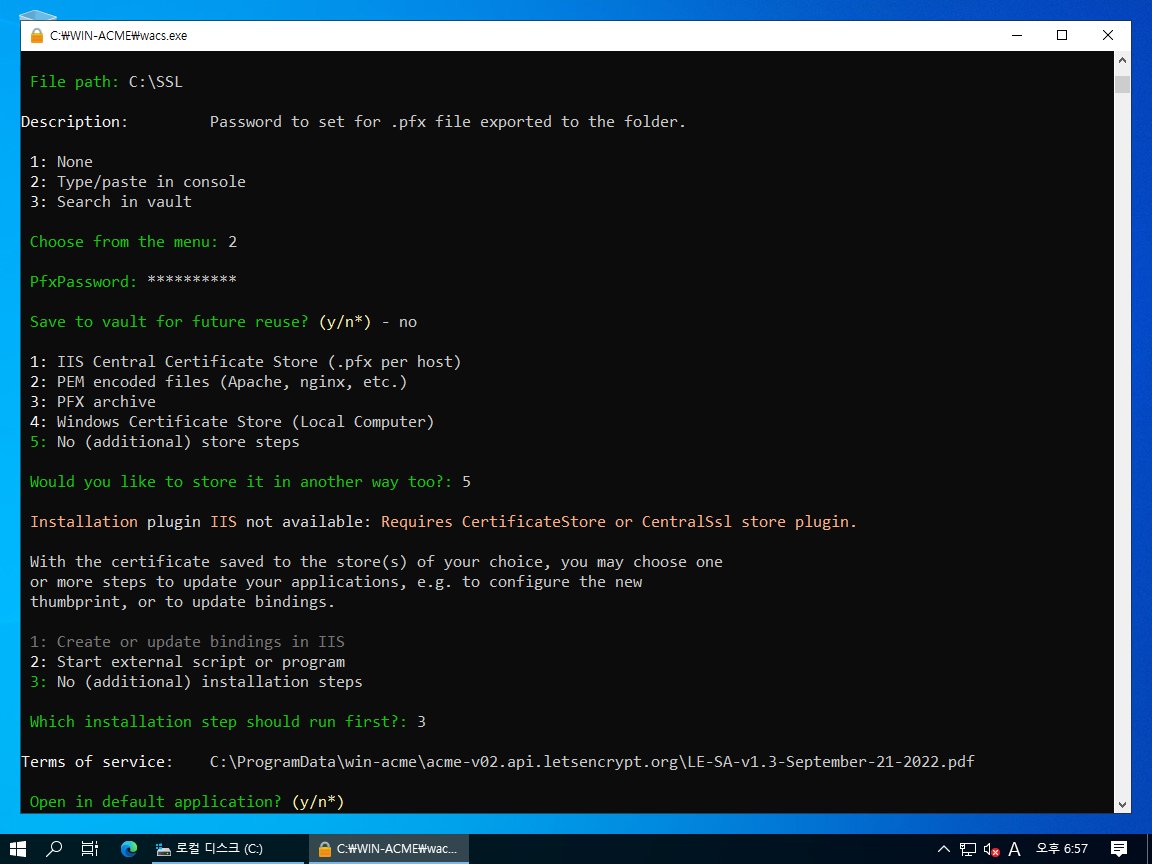Minimize the wacs.exe console window
The image size is (1152, 864).
pyautogui.click(x=1017, y=35)
